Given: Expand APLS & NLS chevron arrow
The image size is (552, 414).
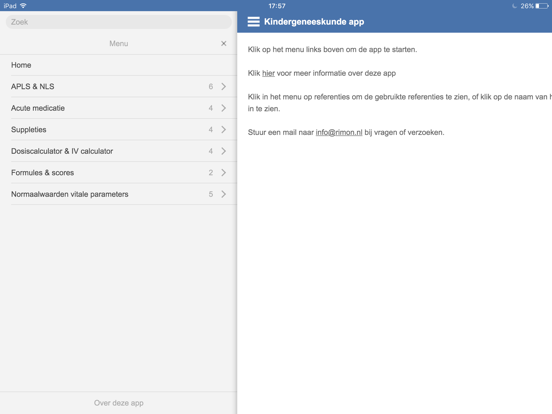Looking at the screenshot, I should tap(224, 87).
